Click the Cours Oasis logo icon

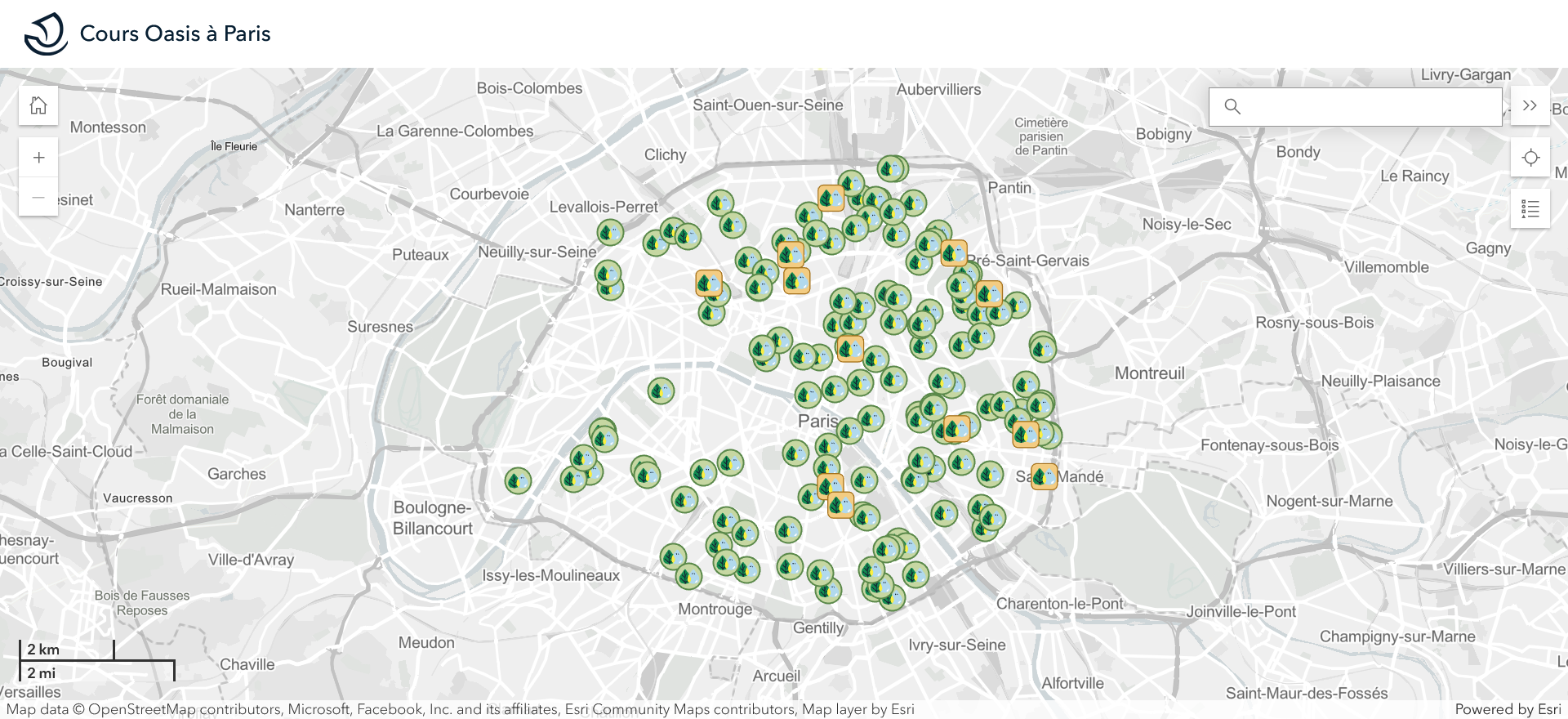tap(46, 33)
